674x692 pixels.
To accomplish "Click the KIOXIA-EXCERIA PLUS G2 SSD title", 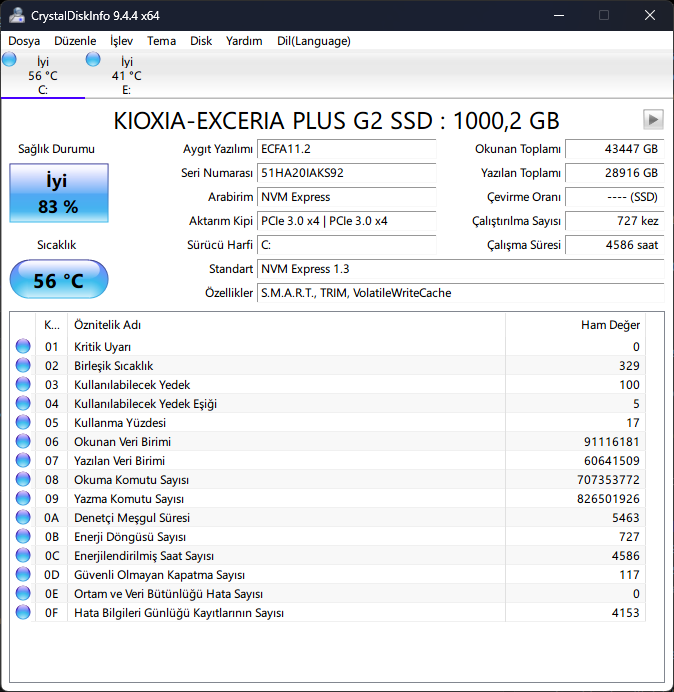I will (x=336, y=120).
